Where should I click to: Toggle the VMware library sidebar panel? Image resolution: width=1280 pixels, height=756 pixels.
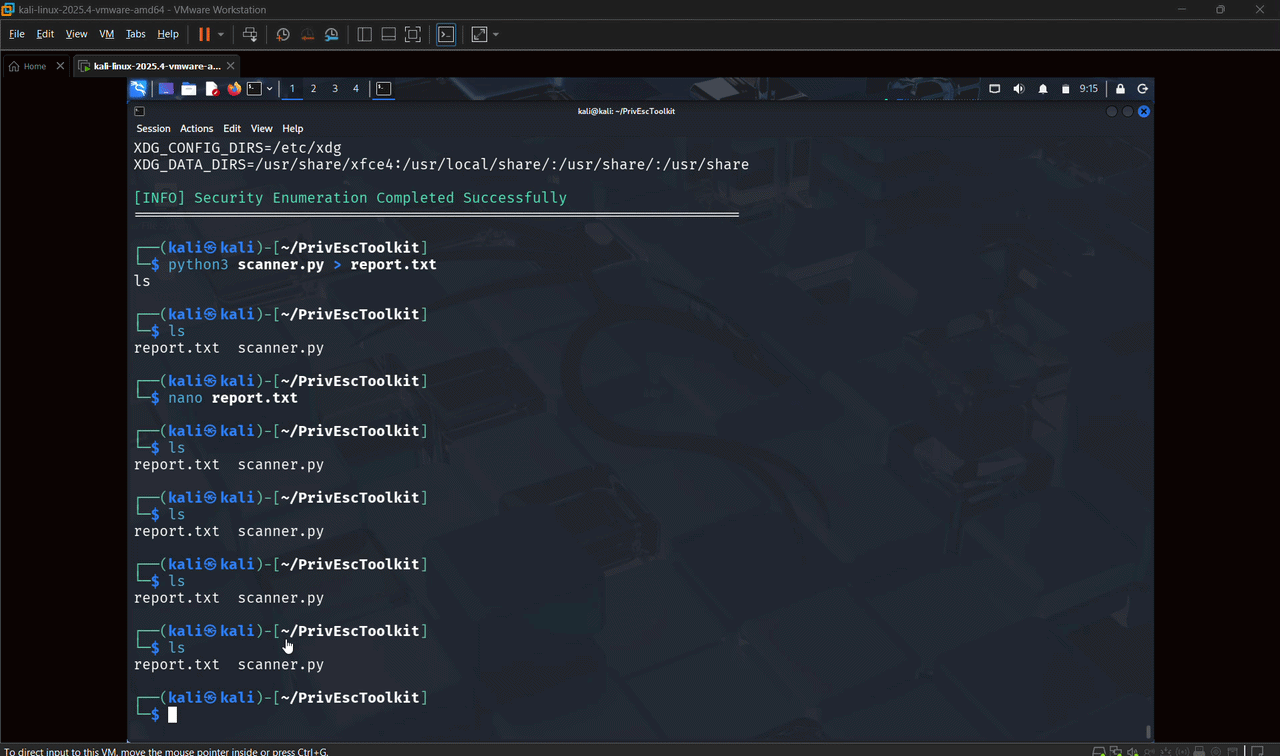tap(364, 34)
